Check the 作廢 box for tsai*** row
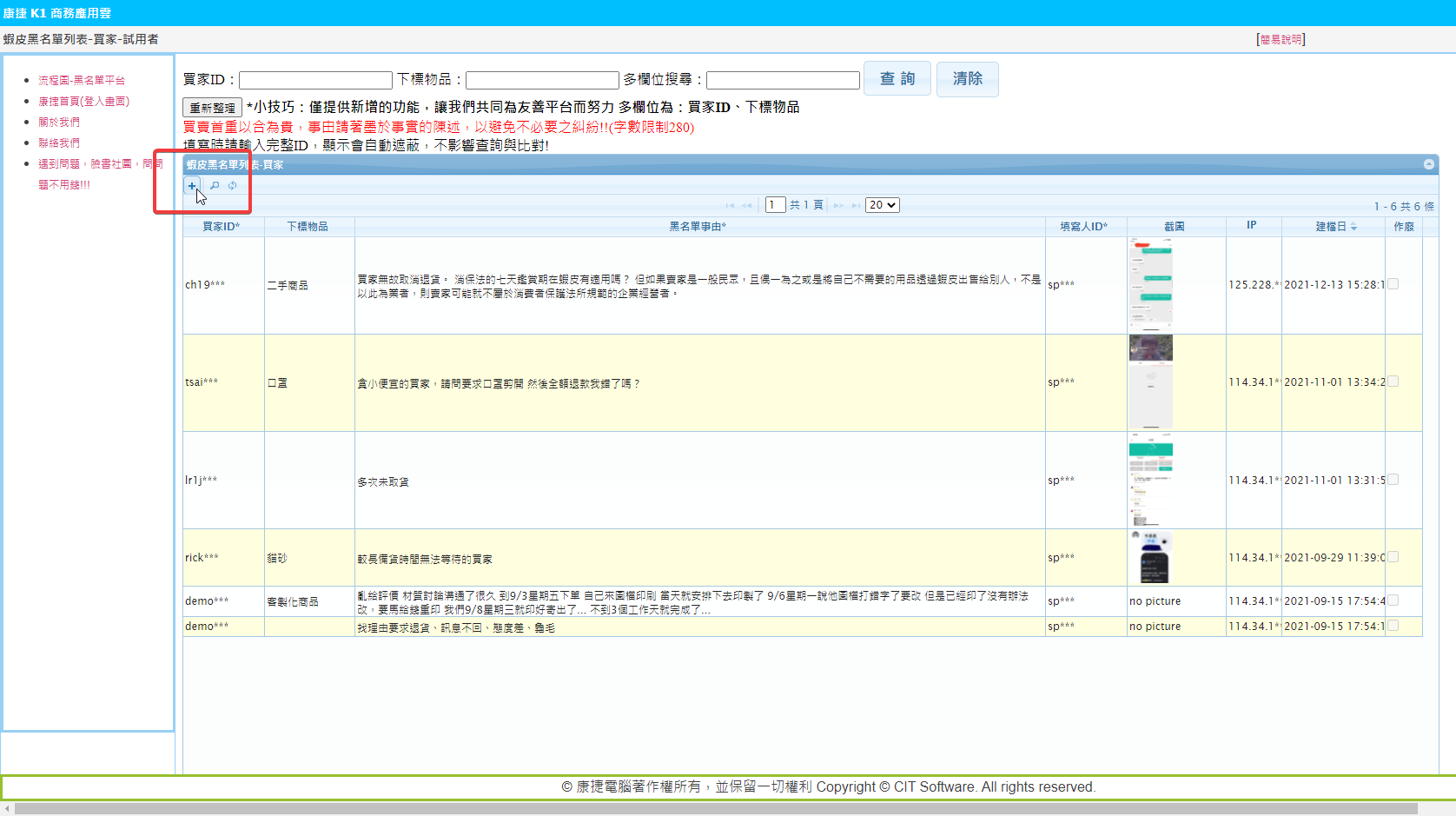The height and width of the screenshot is (816, 1456). tap(1393, 381)
